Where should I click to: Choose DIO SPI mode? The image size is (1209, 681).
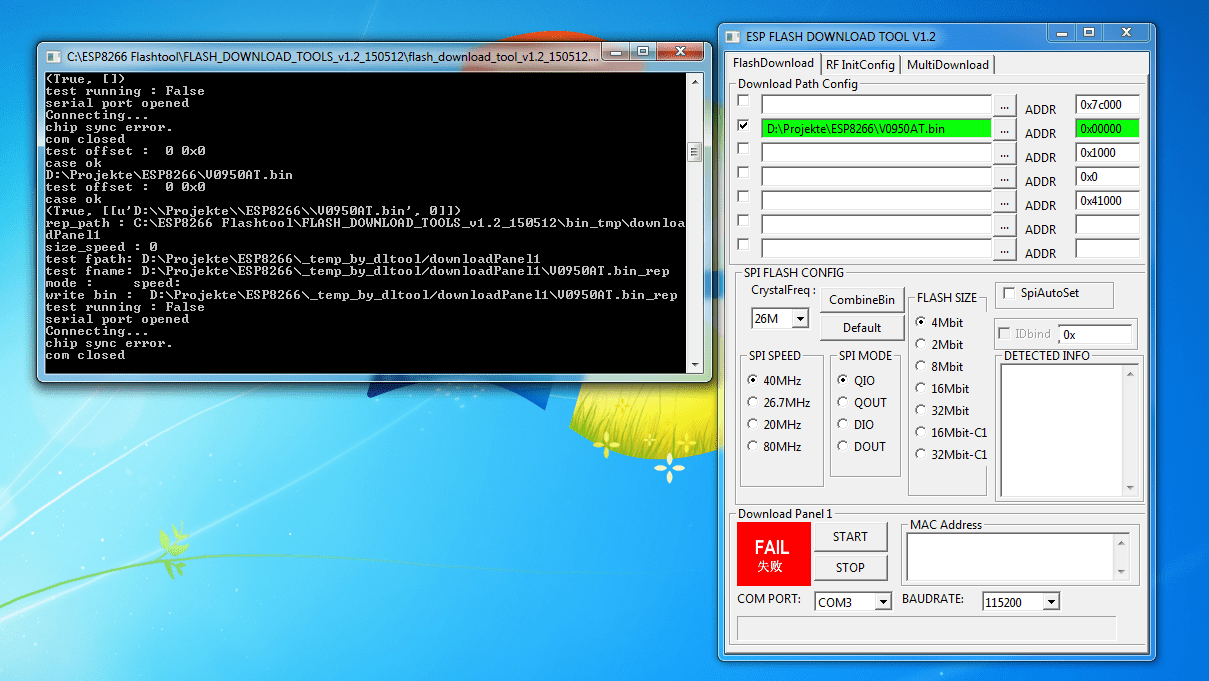tap(843, 424)
